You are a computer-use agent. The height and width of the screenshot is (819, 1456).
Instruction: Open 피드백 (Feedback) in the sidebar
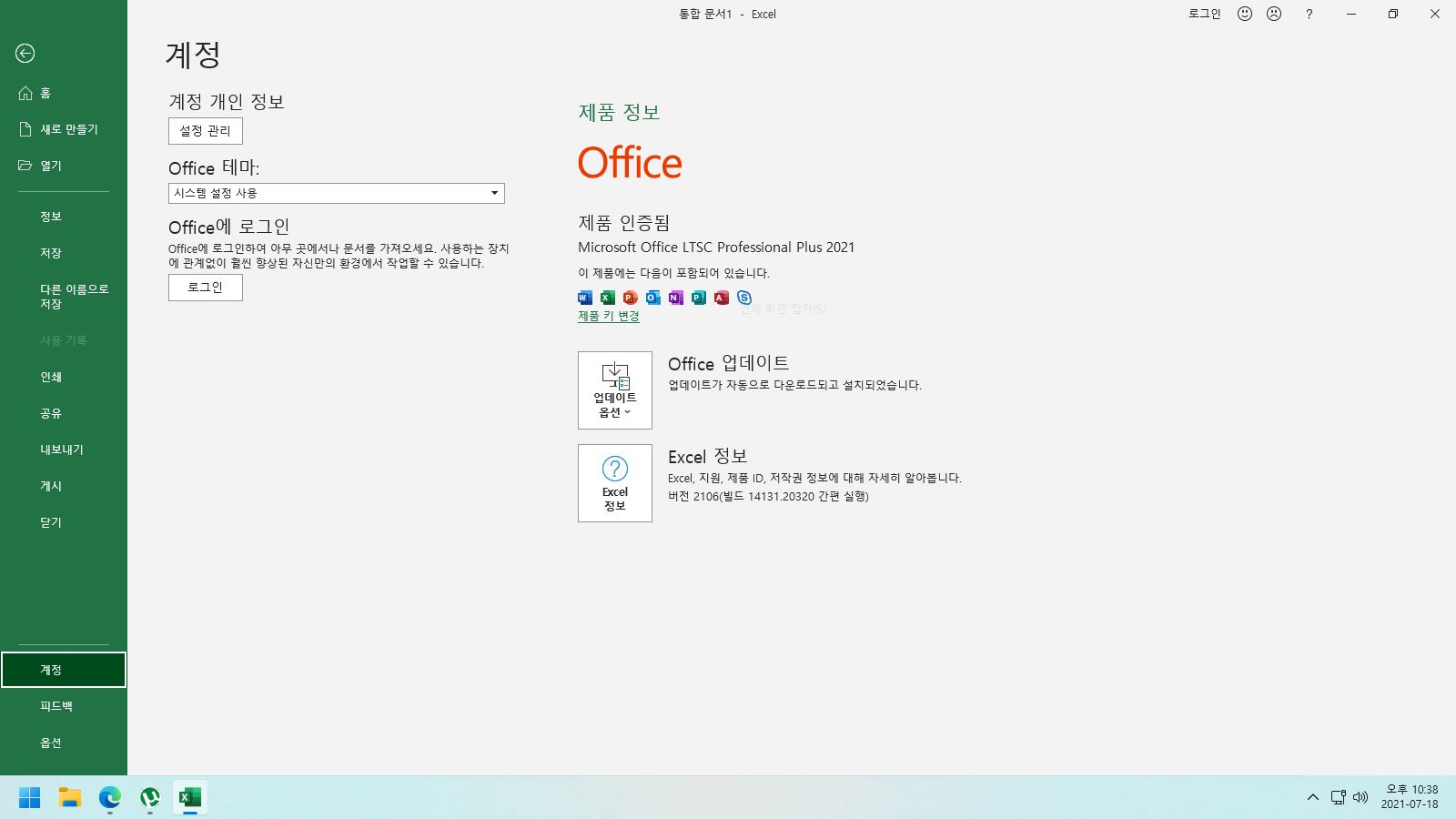point(64,706)
